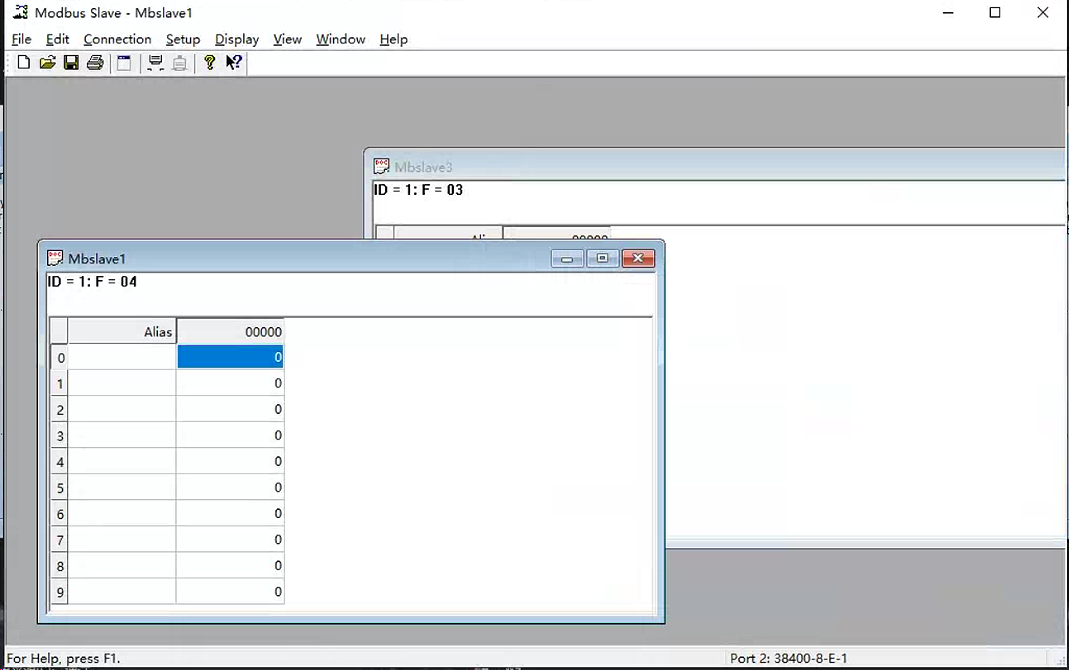Click the Disconnect toolbar icon
This screenshot has height=670, width=1069.
click(x=179, y=63)
